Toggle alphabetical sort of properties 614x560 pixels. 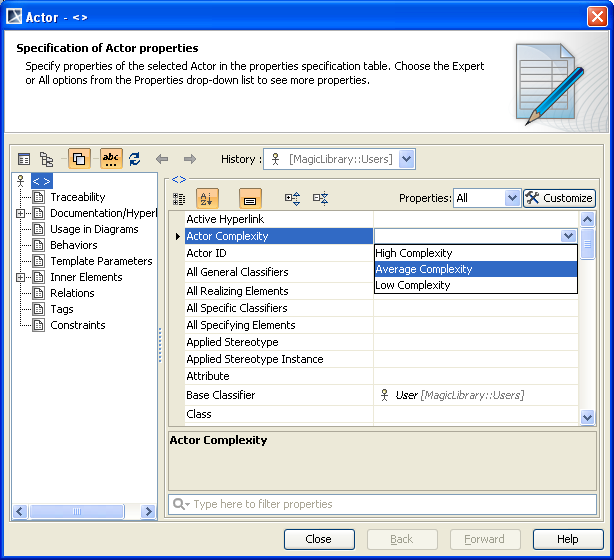click(x=207, y=199)
